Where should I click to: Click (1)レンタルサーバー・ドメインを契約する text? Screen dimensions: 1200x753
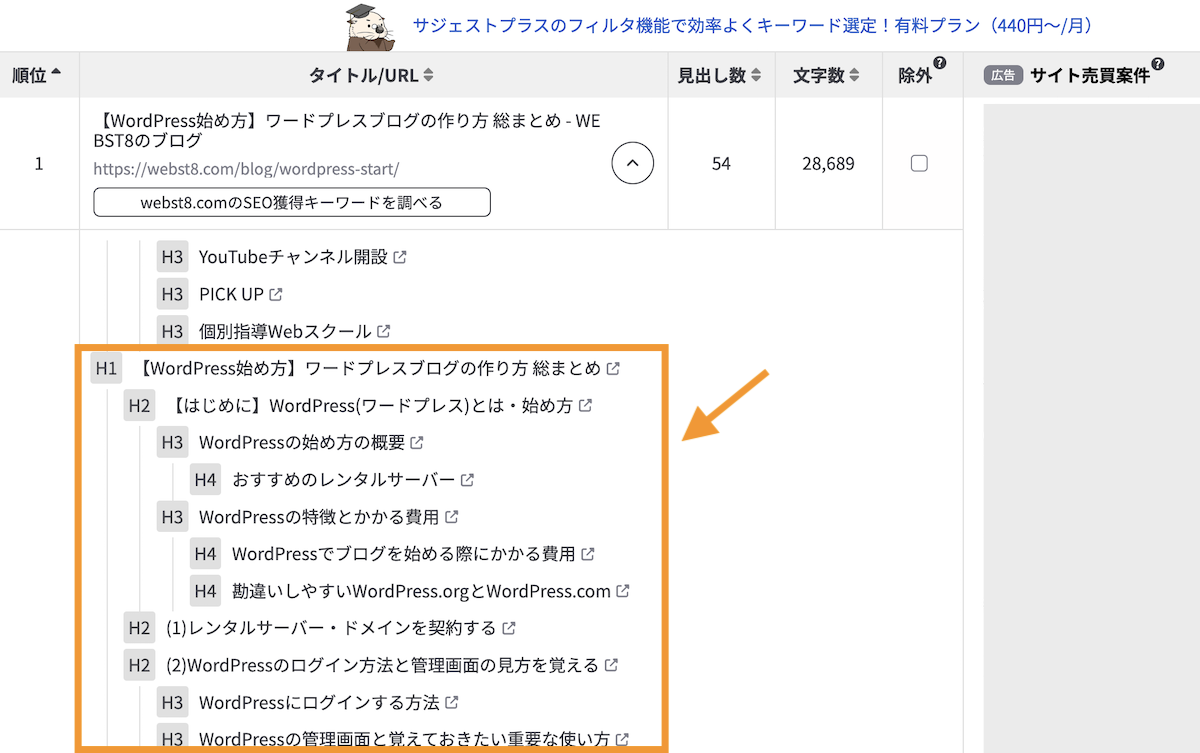[x=331, y=628]
